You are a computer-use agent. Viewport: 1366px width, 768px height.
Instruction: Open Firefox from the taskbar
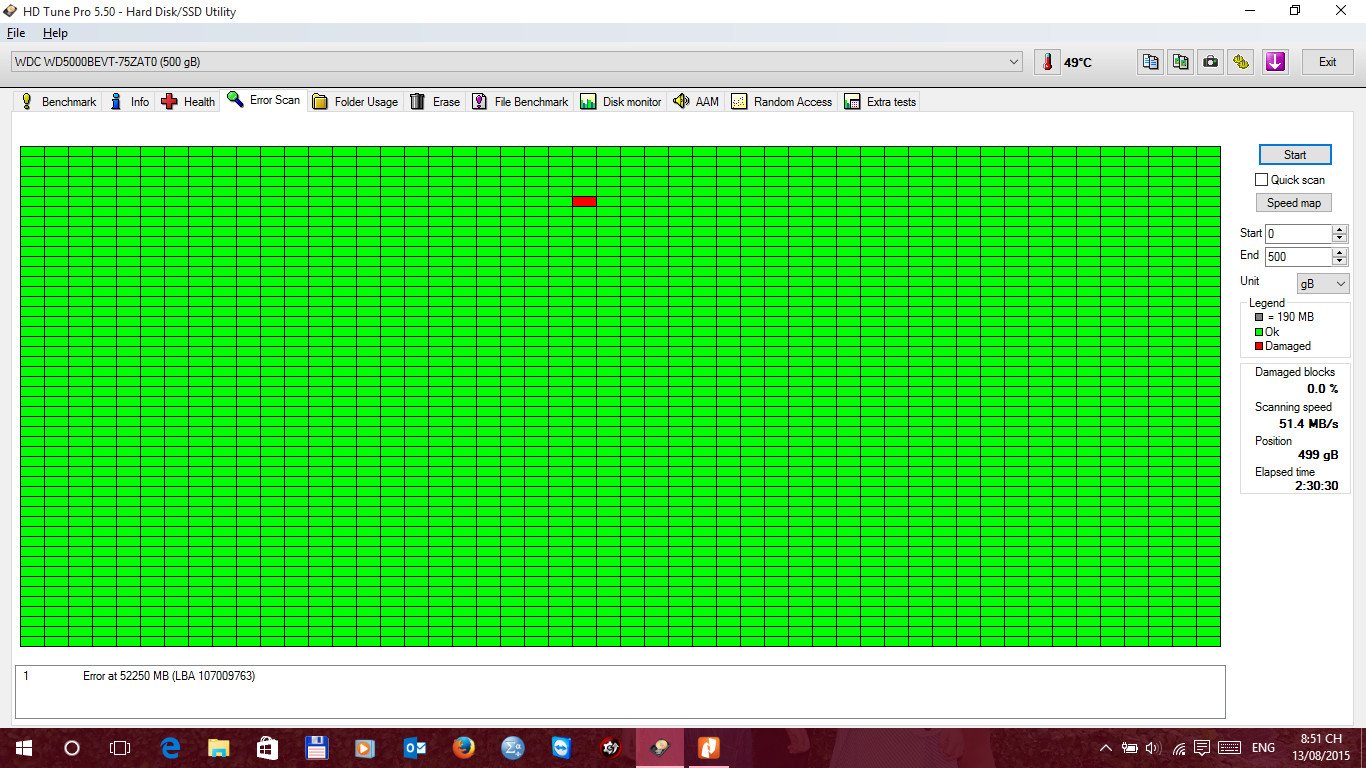click(463, 747)
